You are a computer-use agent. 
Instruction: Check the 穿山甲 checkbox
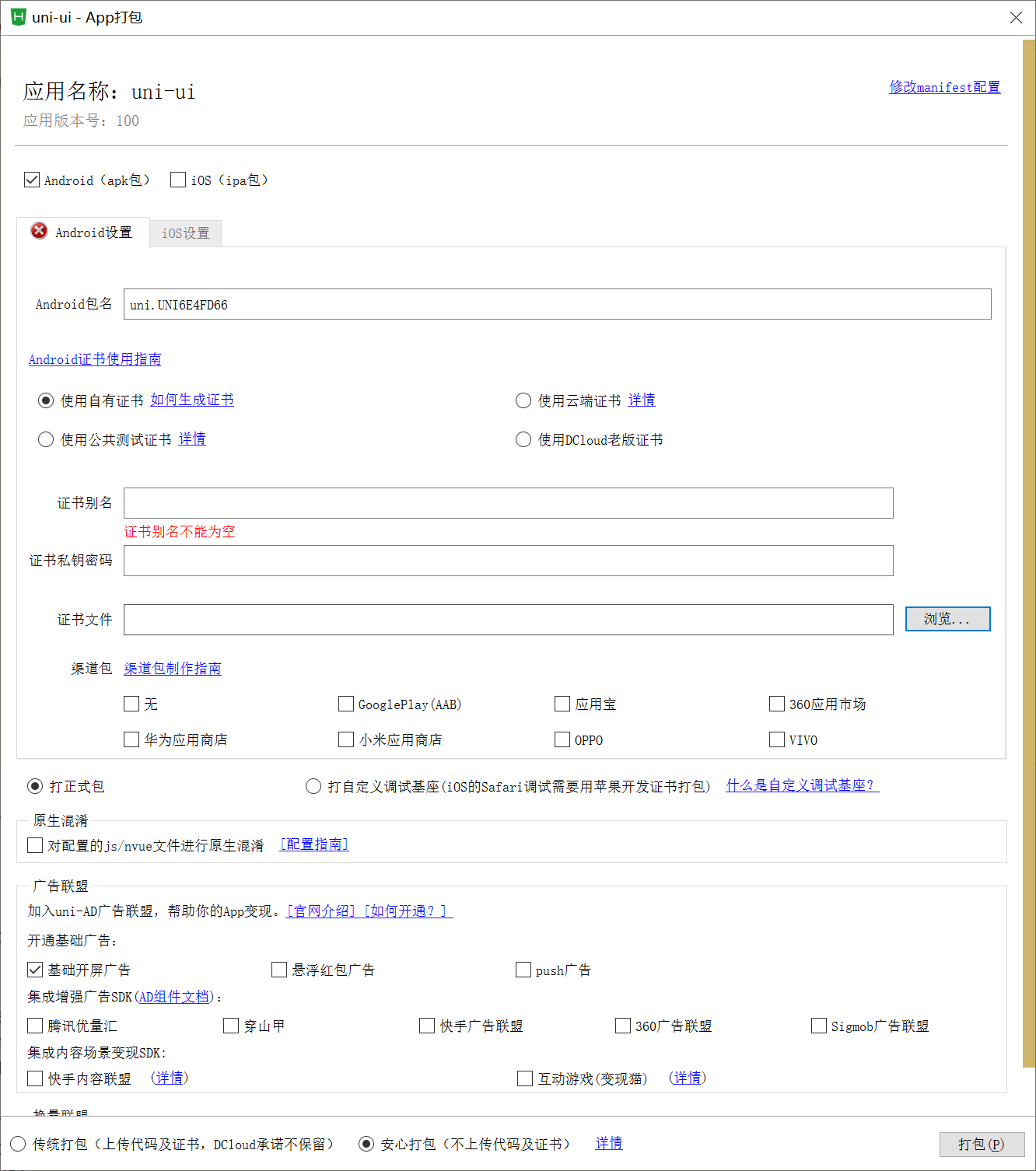coord(231,1026)
